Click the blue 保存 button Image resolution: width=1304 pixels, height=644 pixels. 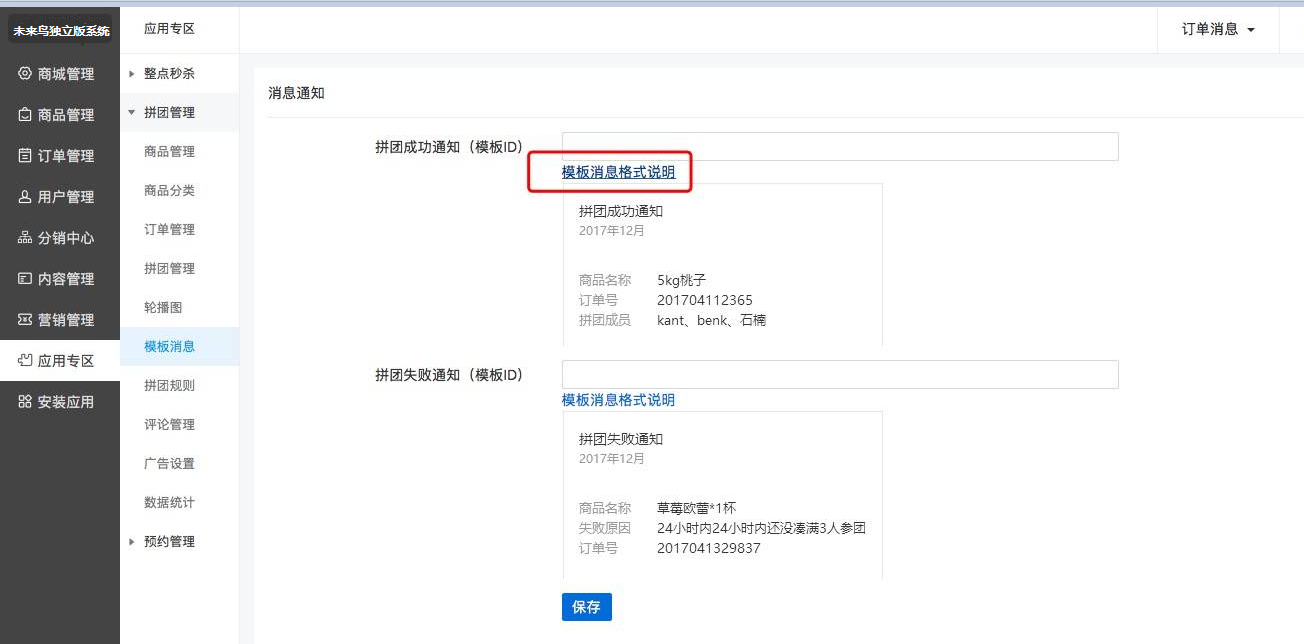point(586,607)
